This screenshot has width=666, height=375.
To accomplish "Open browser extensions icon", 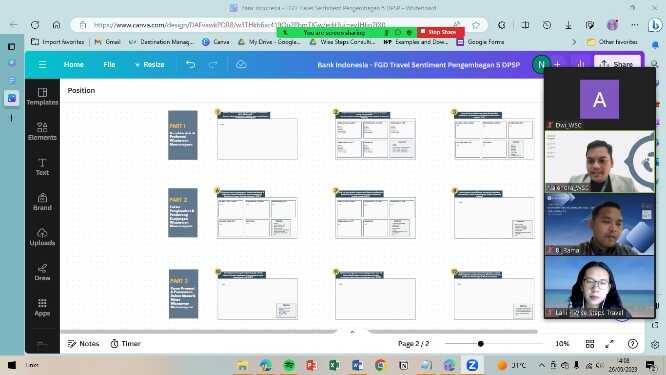I will coord(502,25).
